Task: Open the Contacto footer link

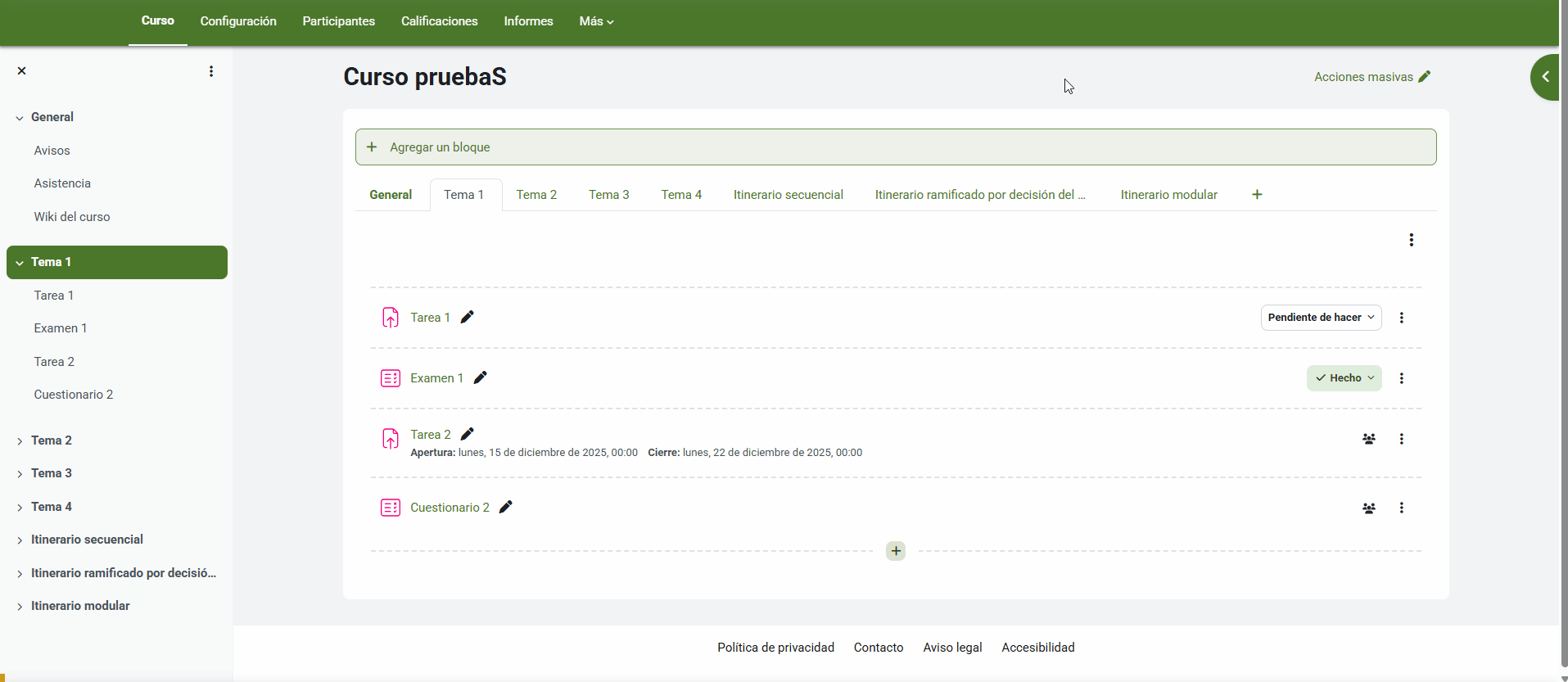Action: (879, 648)
